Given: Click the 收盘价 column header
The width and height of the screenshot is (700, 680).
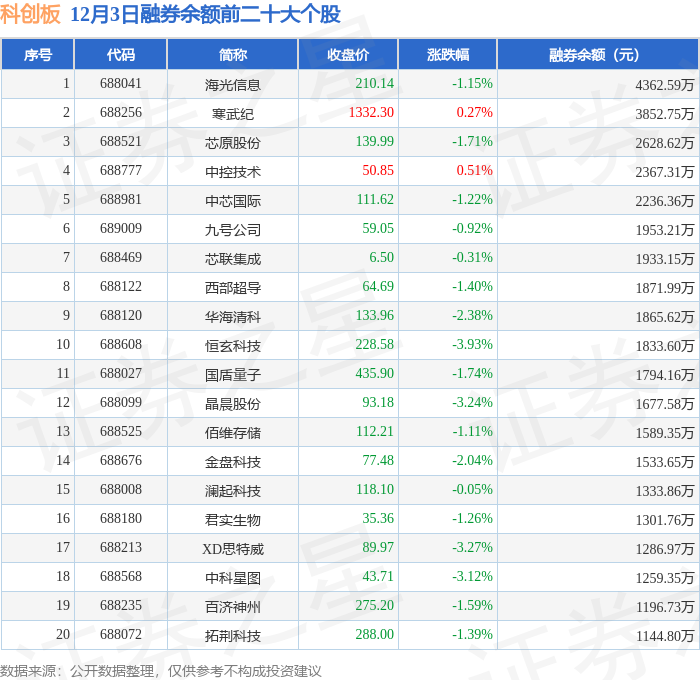Looking at the screenshot, I should point(348,54).
